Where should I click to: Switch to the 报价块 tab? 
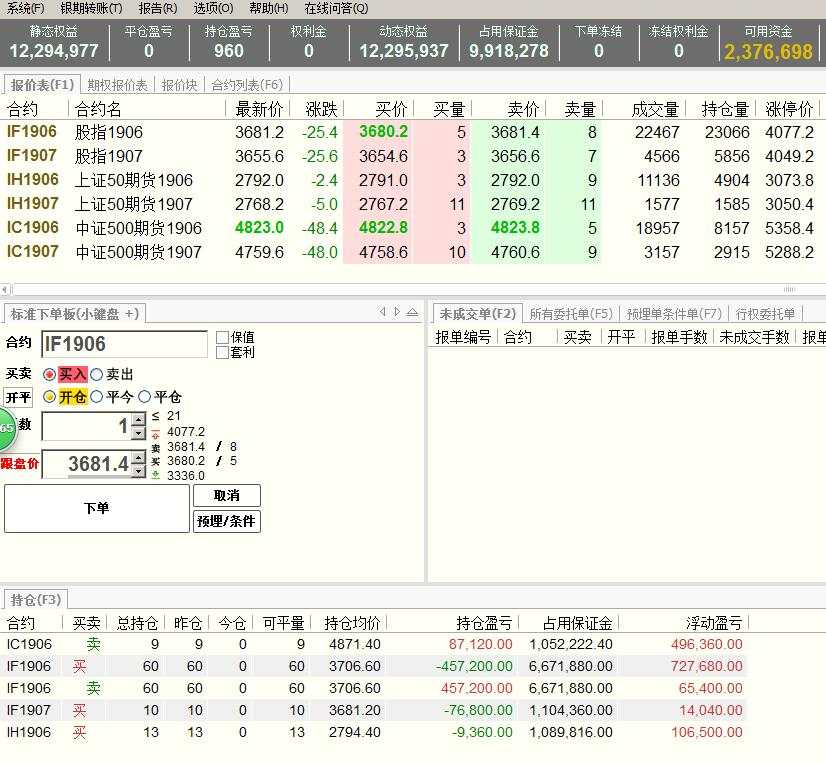pos(179,85)
